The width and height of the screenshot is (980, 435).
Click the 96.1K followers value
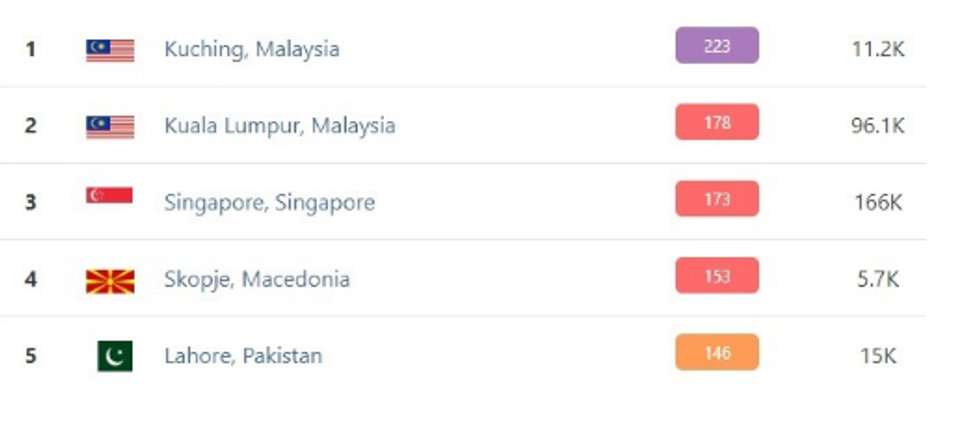pyautogui.click(x=877, y=126)
